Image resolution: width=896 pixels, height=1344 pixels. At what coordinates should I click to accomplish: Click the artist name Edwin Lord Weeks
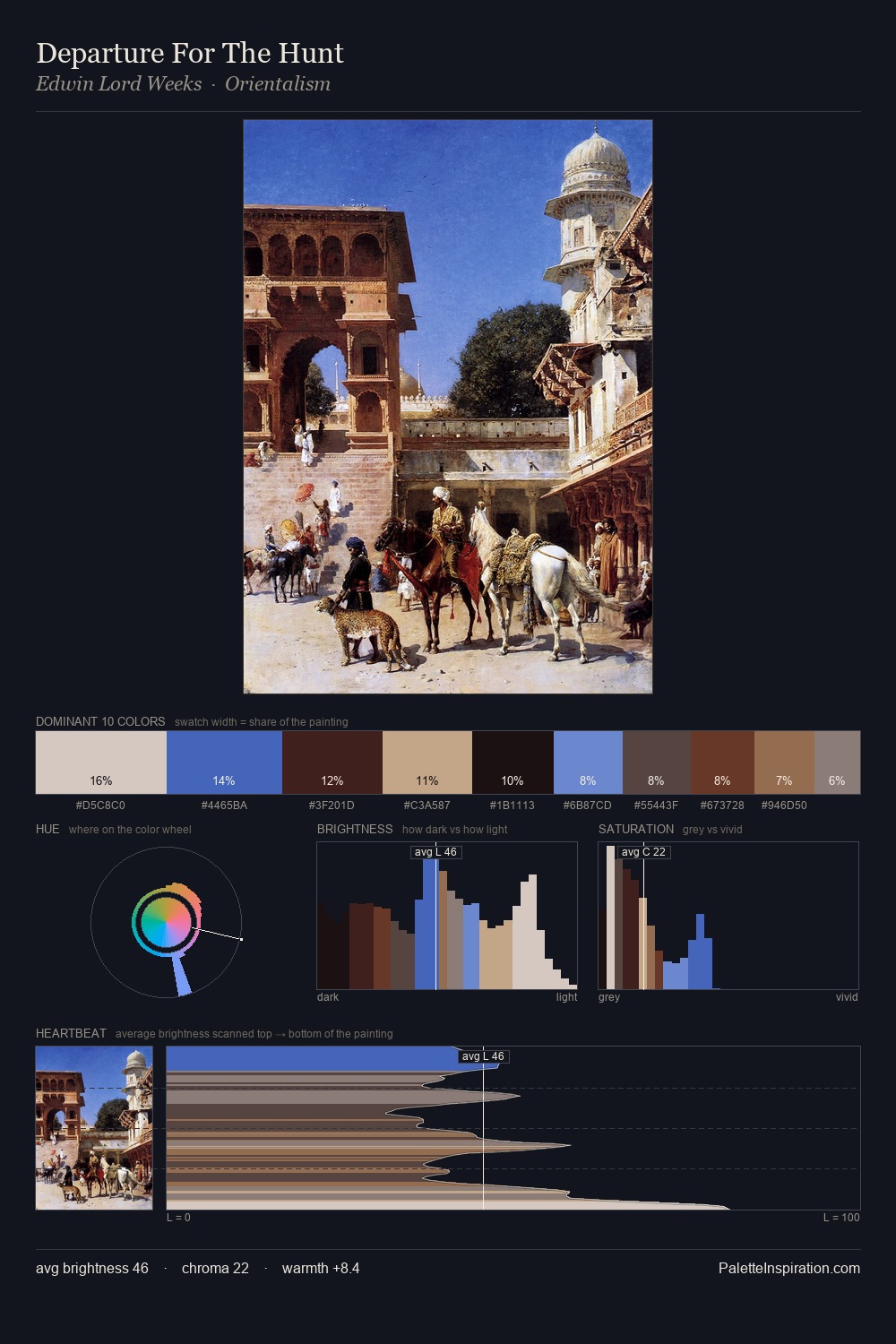[119, 83]
